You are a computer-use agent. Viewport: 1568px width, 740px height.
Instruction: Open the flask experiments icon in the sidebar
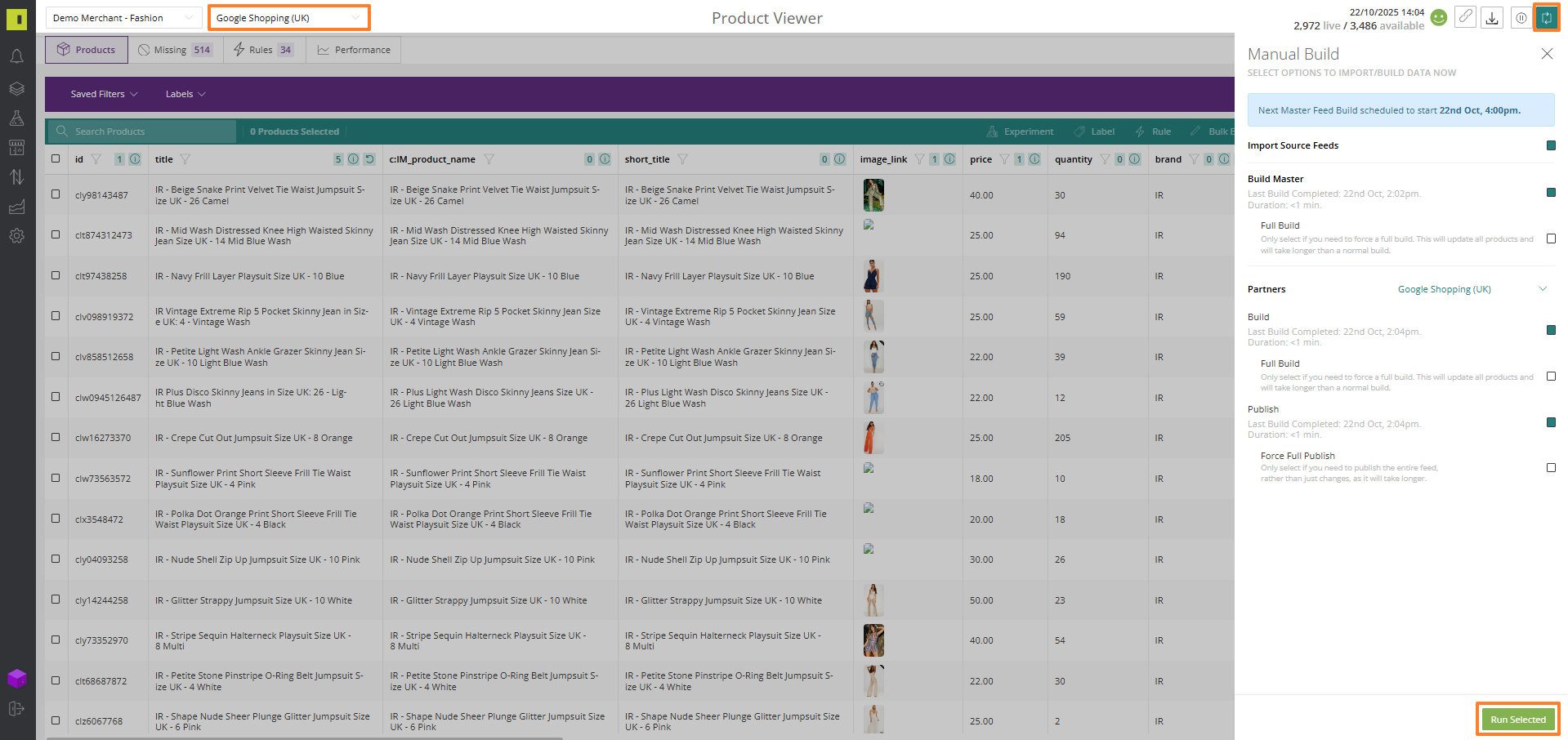click(x=16, y=118)
